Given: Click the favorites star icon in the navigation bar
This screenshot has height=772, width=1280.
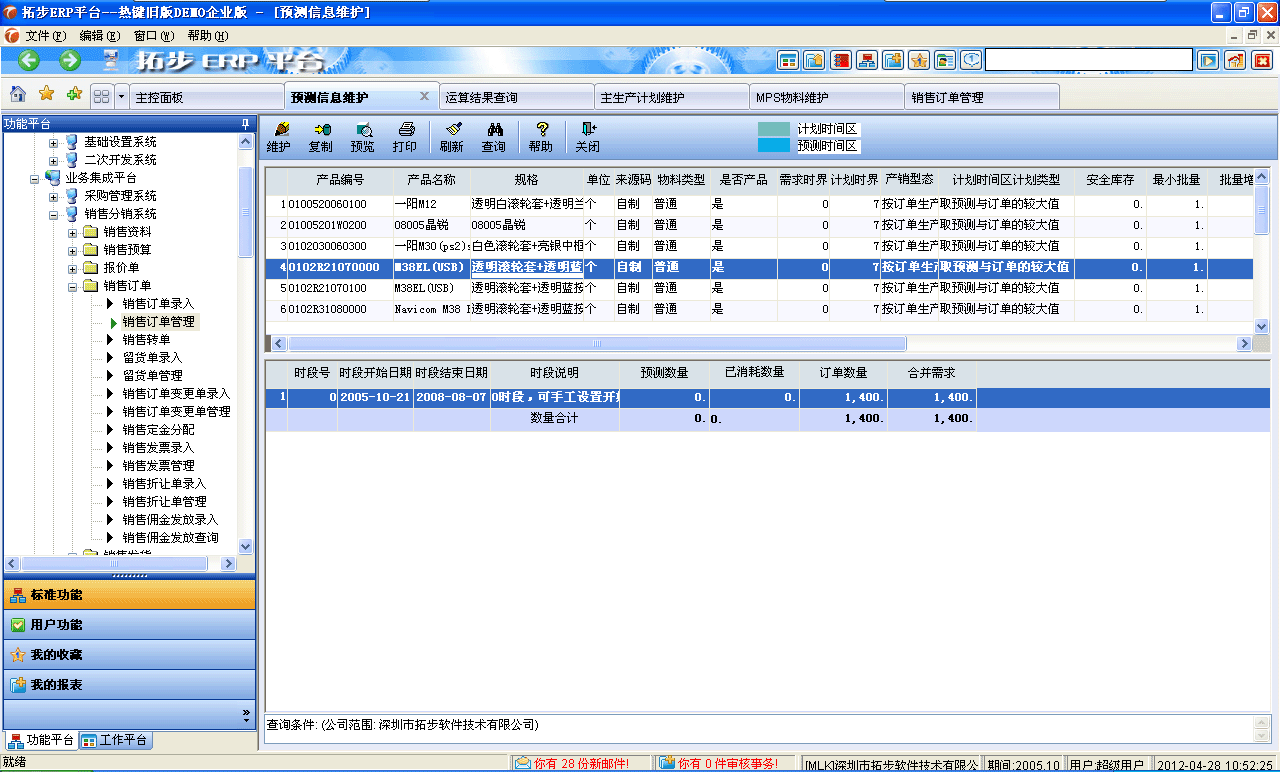Looking at the screenshot, I should 44,95.
